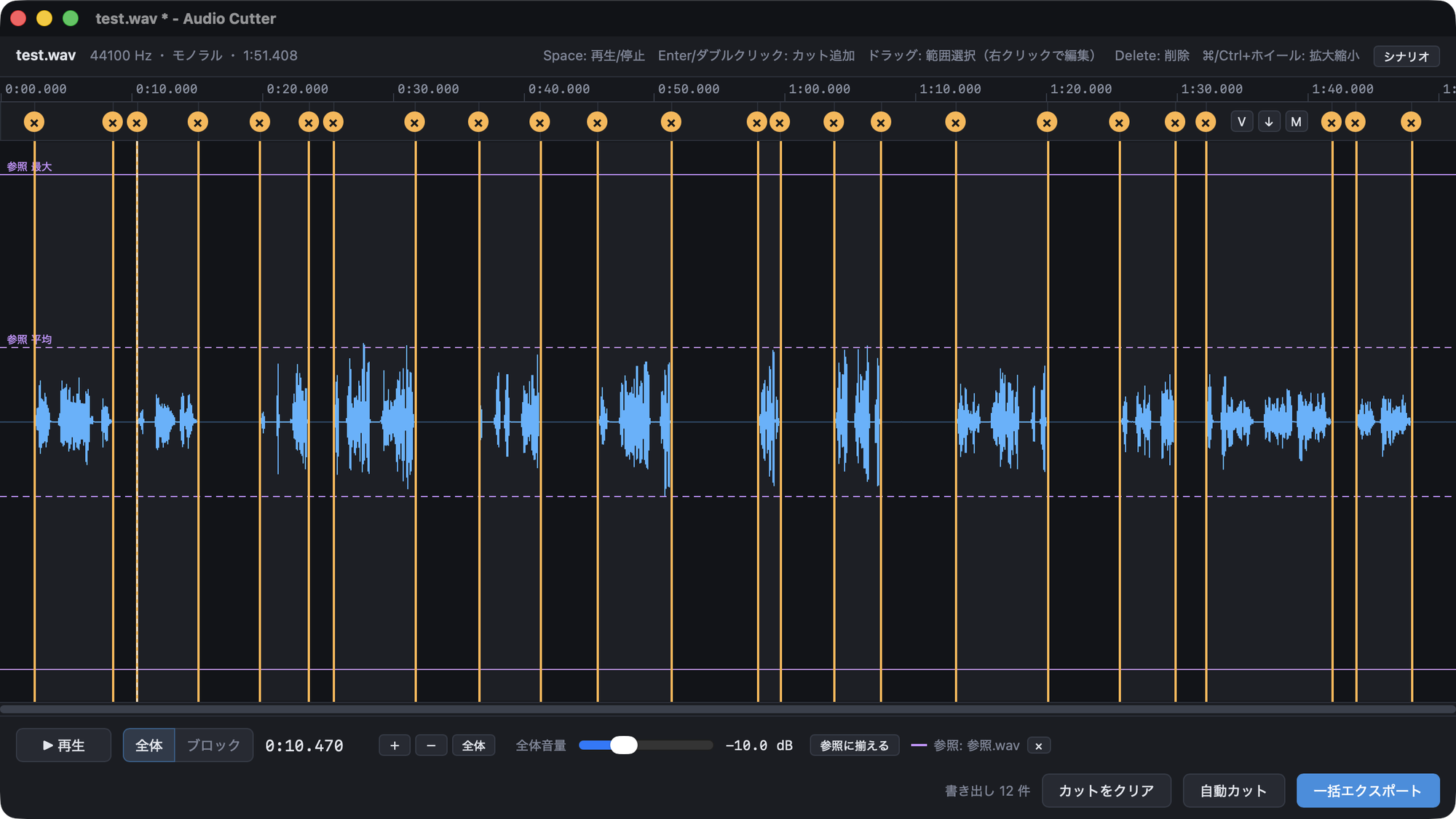Delete the cut marker at about 0:15
This screenshot has height=819, width=1456.
(198, 122)
